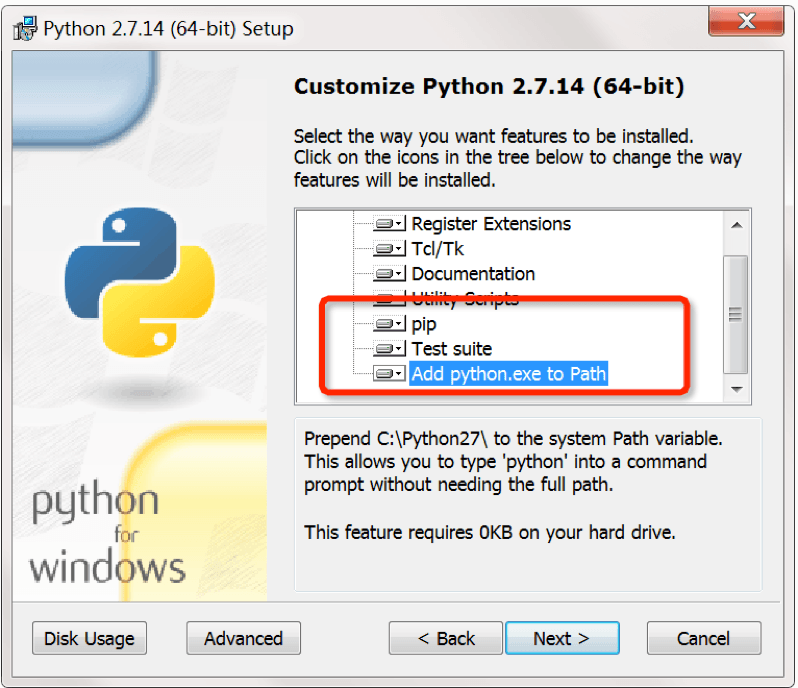Screen dimensions: 798x688
Task: Proceed with the Next button
Action: (x=562, y=638)
